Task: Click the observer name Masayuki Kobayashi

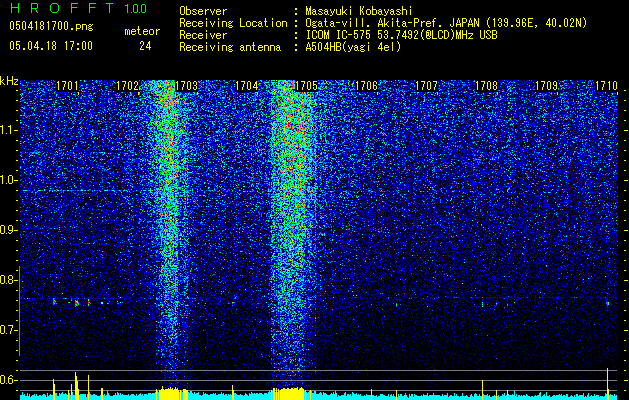Action: [x=359, y=11]
